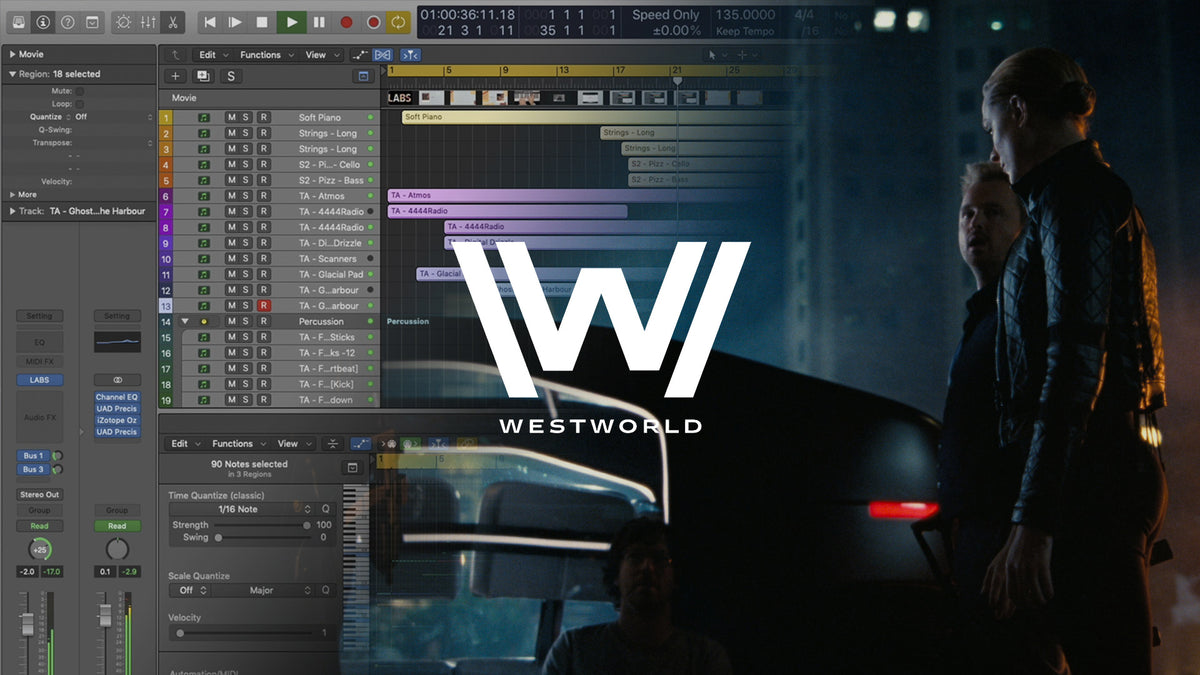Open the piano roll View menu
The width and height of the screenshot is (1200, 675).
(x=293, y=444)
